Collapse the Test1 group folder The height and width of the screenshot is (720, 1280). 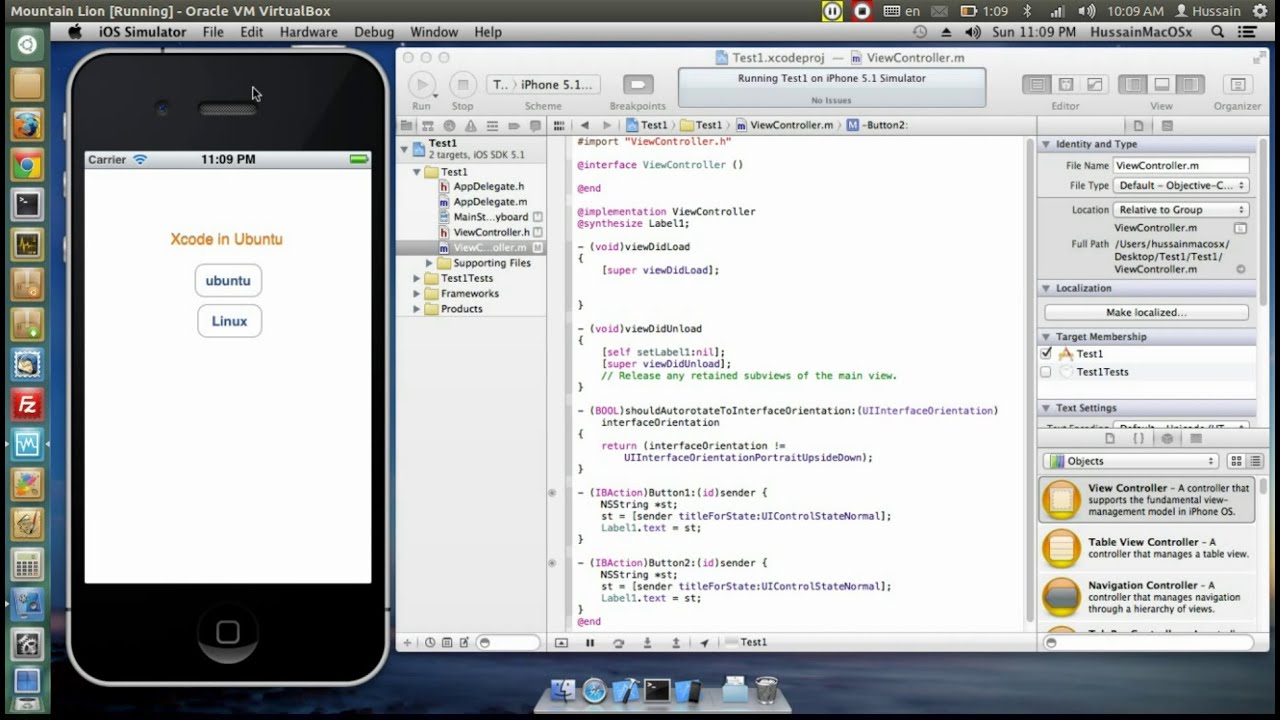(x=417, y=172)
